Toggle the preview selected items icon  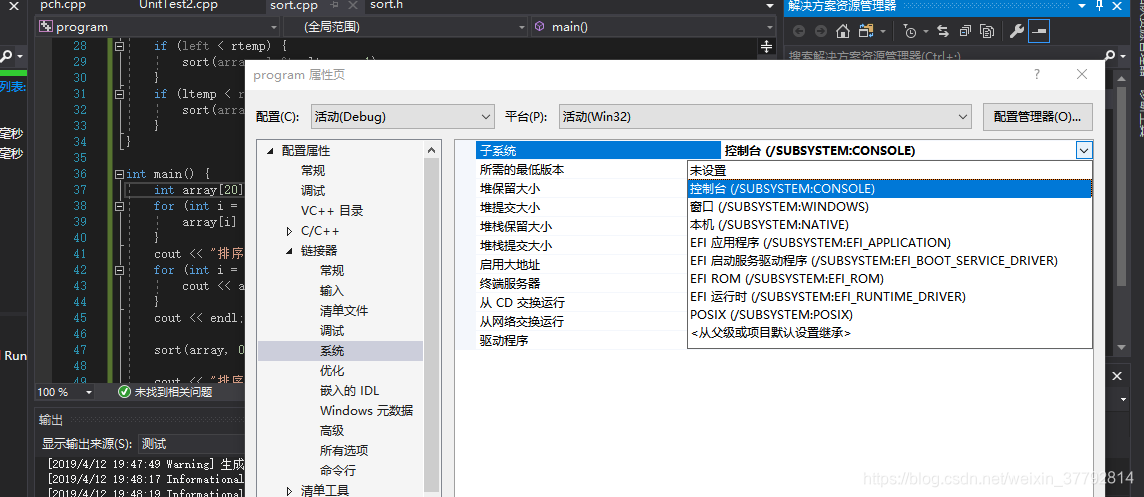(x=1039, y=31)
